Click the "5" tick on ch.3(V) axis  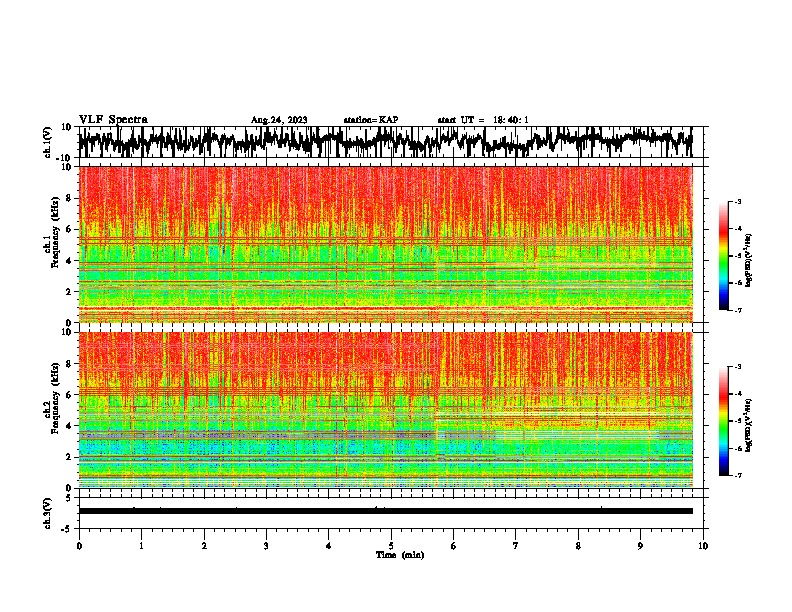70,498
